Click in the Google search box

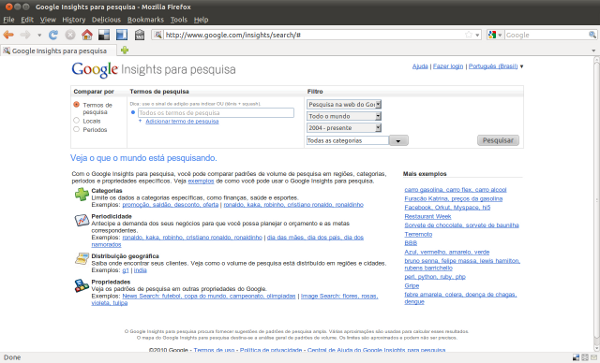[546, 35]
